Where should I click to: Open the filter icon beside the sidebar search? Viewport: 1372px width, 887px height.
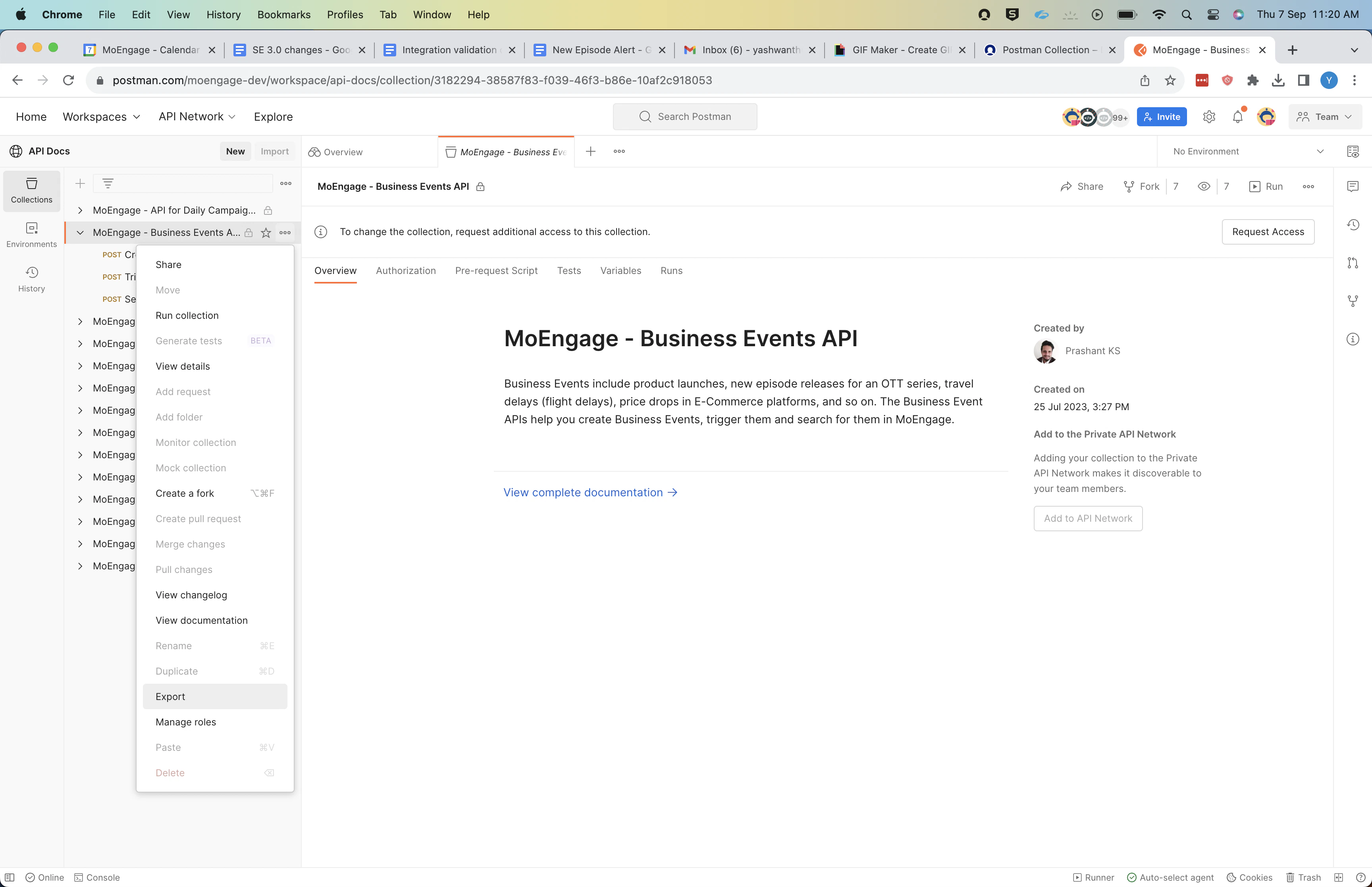(x=108, y=183)
